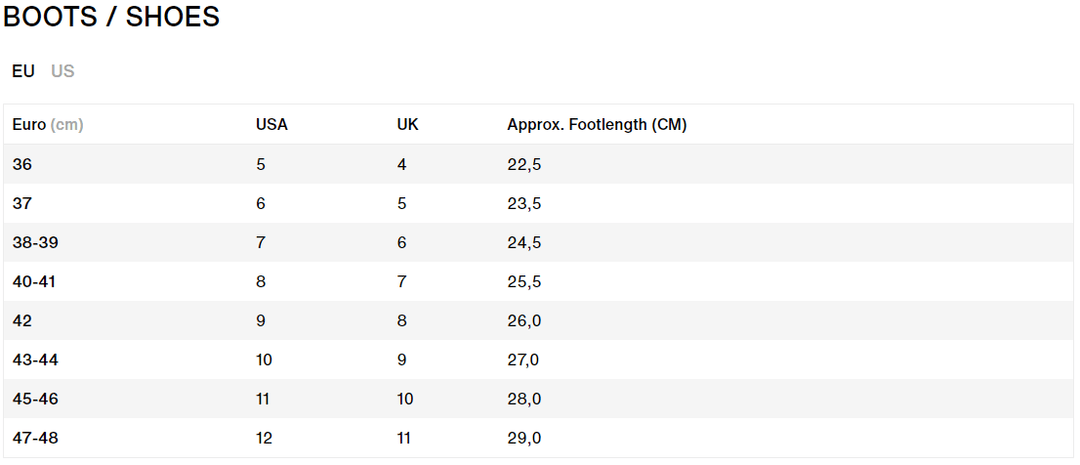Select the Euro size 47-48 cell
This screenshot has width=1080, height=465.
coord(35,437)
